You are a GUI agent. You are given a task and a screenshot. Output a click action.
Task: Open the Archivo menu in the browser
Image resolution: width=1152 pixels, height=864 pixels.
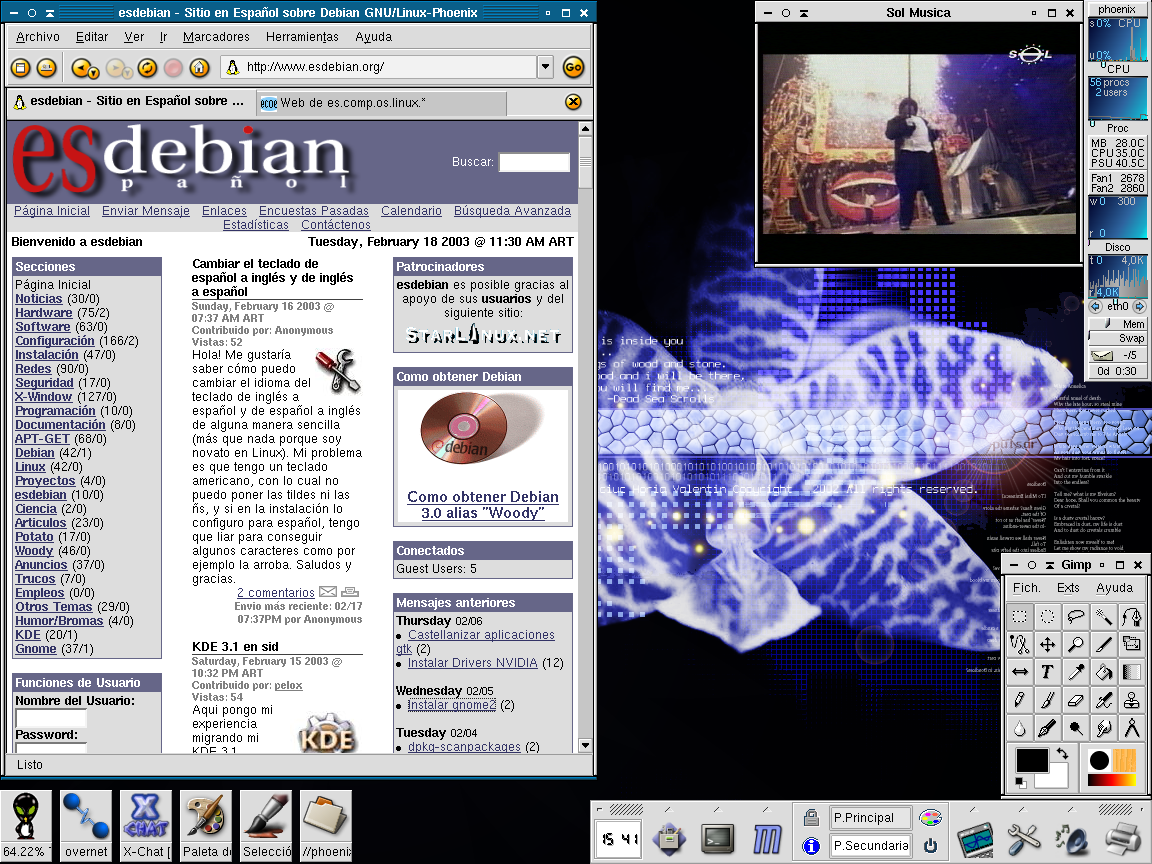tap(38, 37)
